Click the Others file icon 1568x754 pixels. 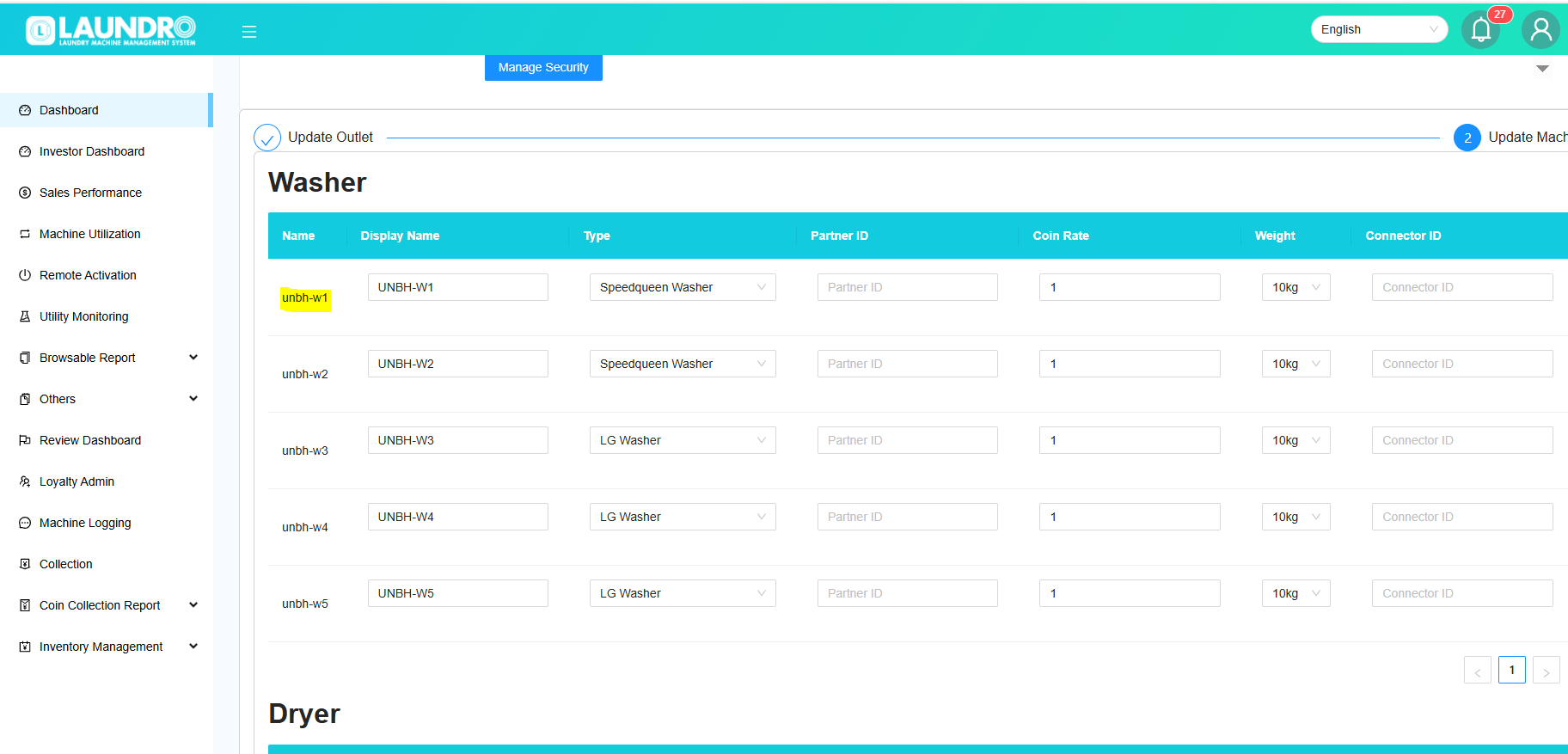pos(25,399)
